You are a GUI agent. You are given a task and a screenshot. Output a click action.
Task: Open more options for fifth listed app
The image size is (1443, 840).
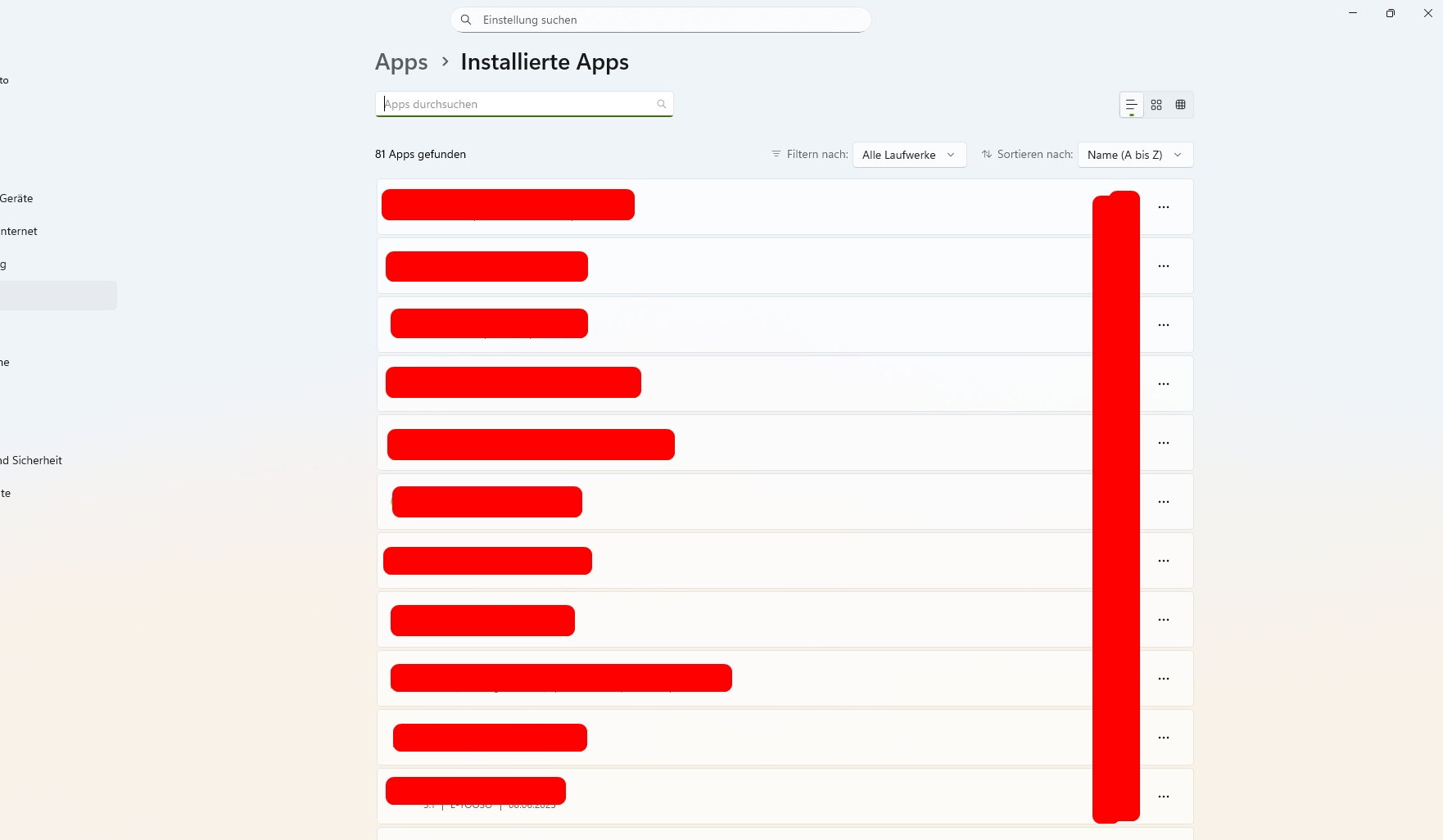[1163, 443]
